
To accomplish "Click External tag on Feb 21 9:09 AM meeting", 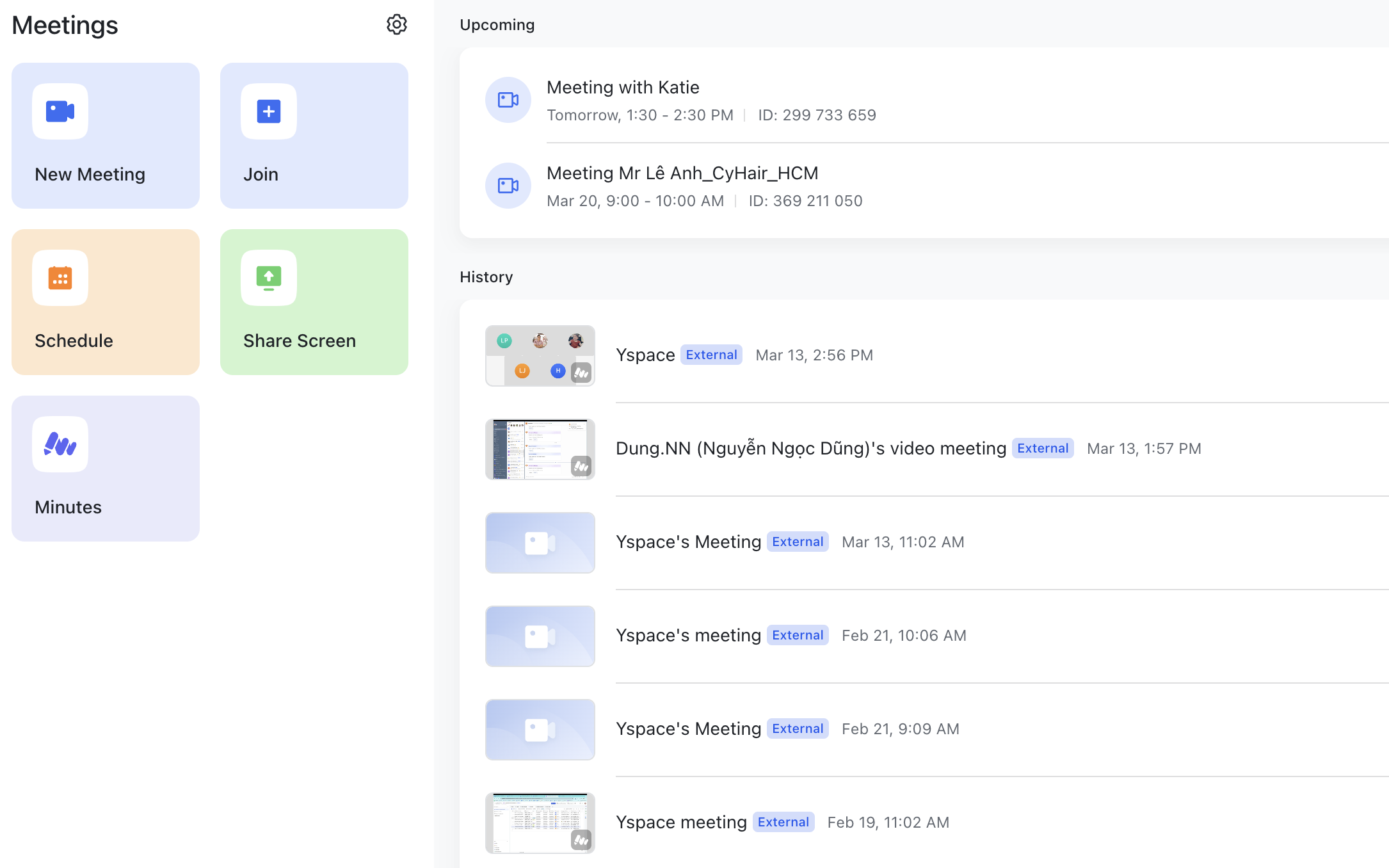I will (798, 728).
